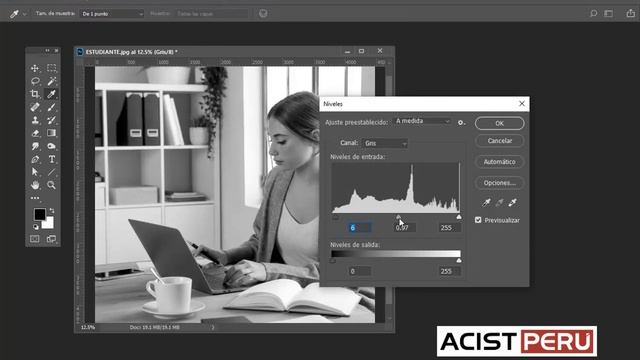640x360 pixels.
Task: Toggle Quick Mask mode
Action: coord(35,239)
